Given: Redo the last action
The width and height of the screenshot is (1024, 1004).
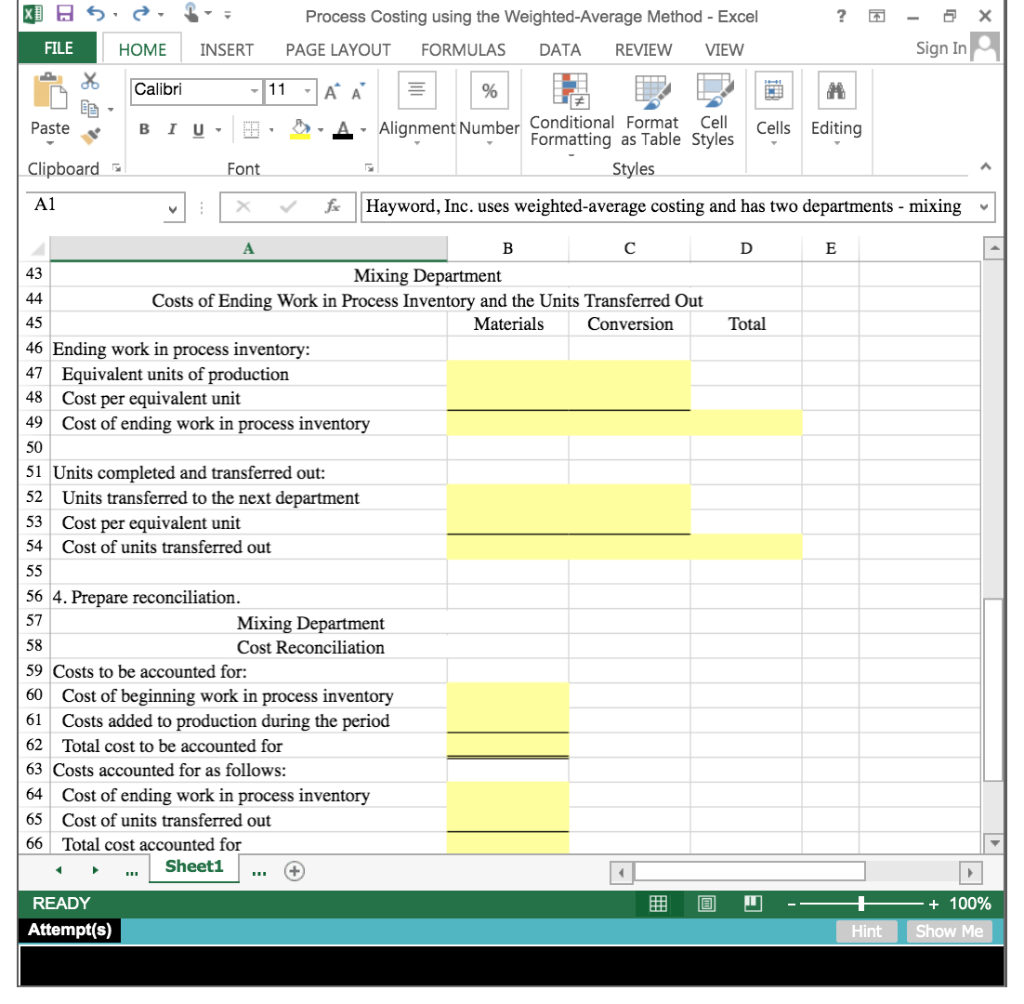Looking at the screenshot, I should 140,13.
